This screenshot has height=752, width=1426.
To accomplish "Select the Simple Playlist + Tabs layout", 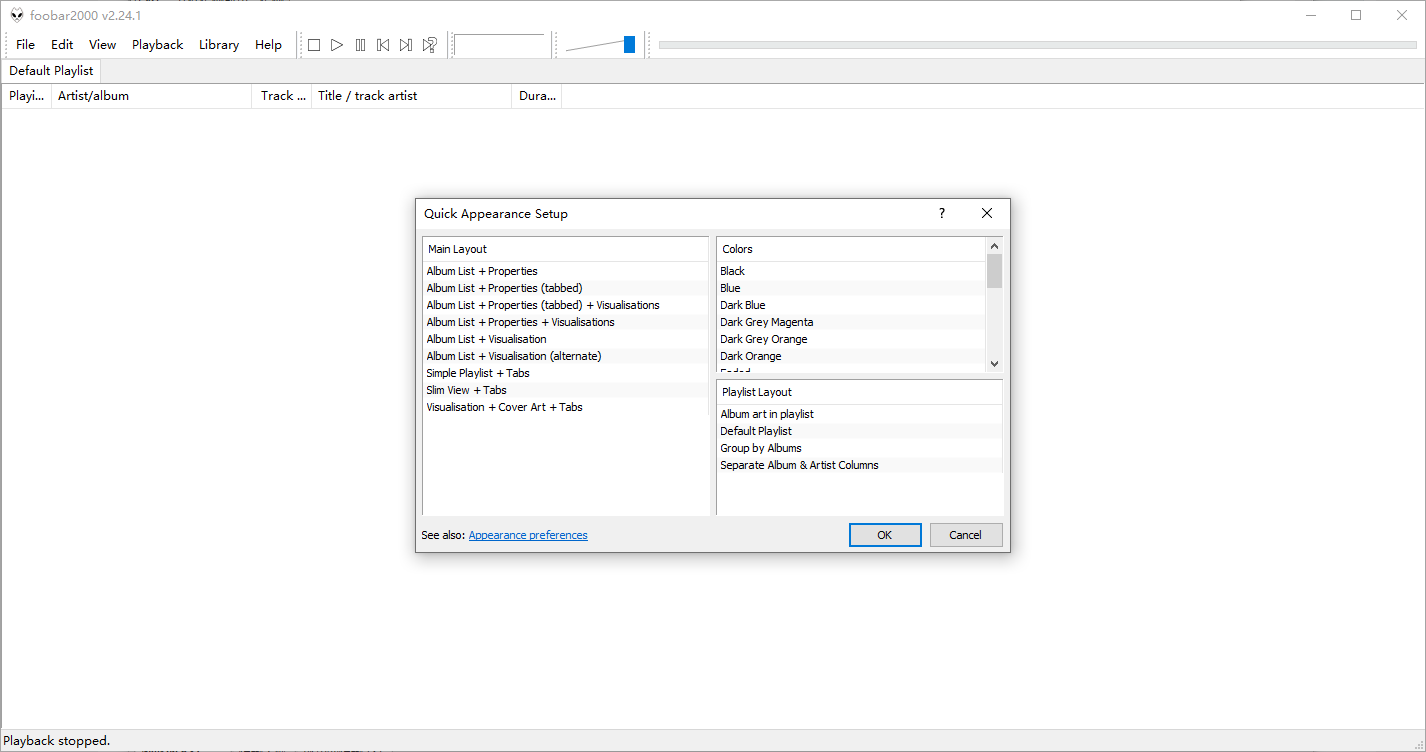I will [x=478, y=373].
